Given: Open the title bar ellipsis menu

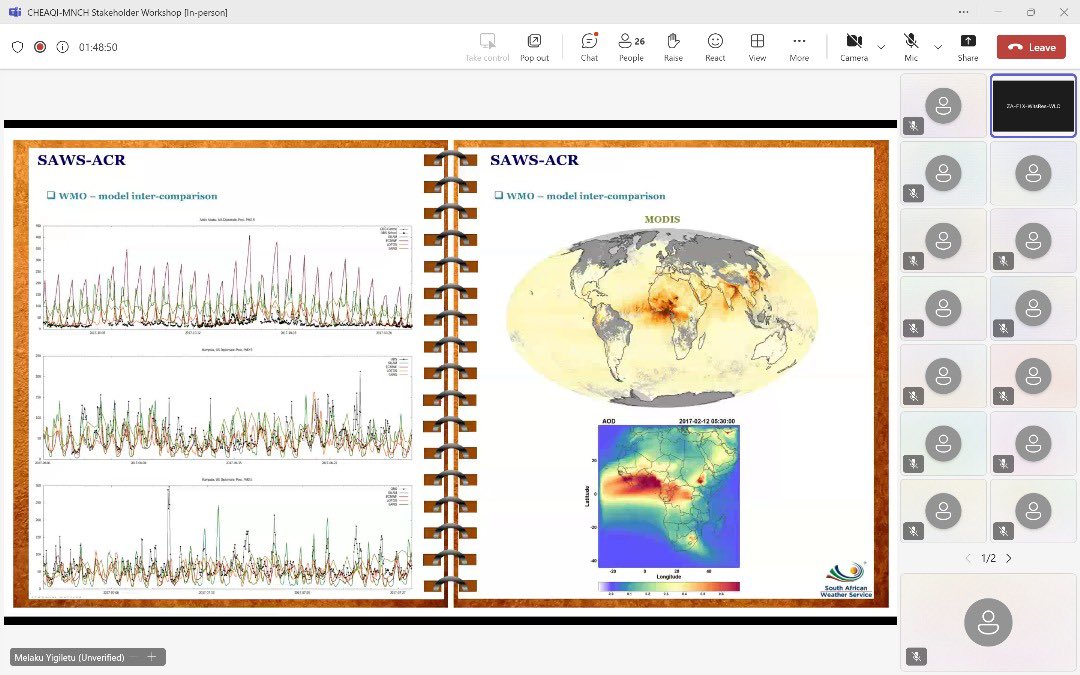Looking at the screenshot, I should pos(964,12).
